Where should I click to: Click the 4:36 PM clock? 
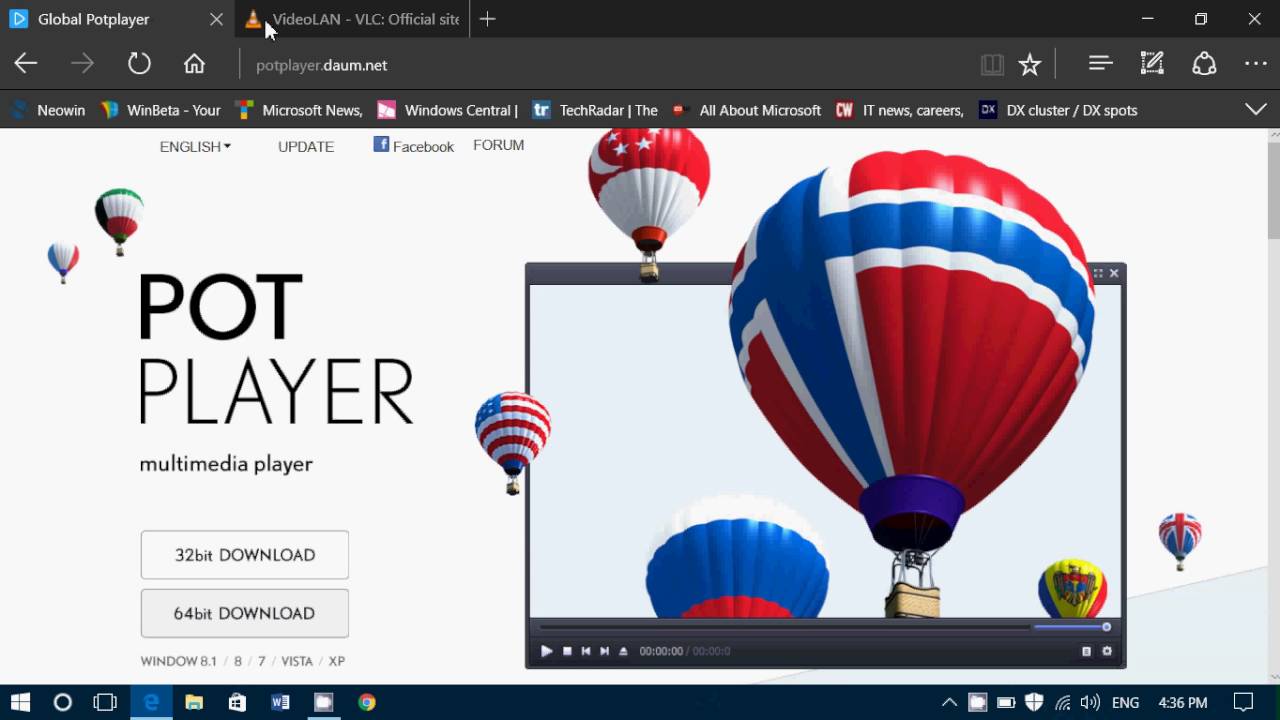click(1182, 702)
